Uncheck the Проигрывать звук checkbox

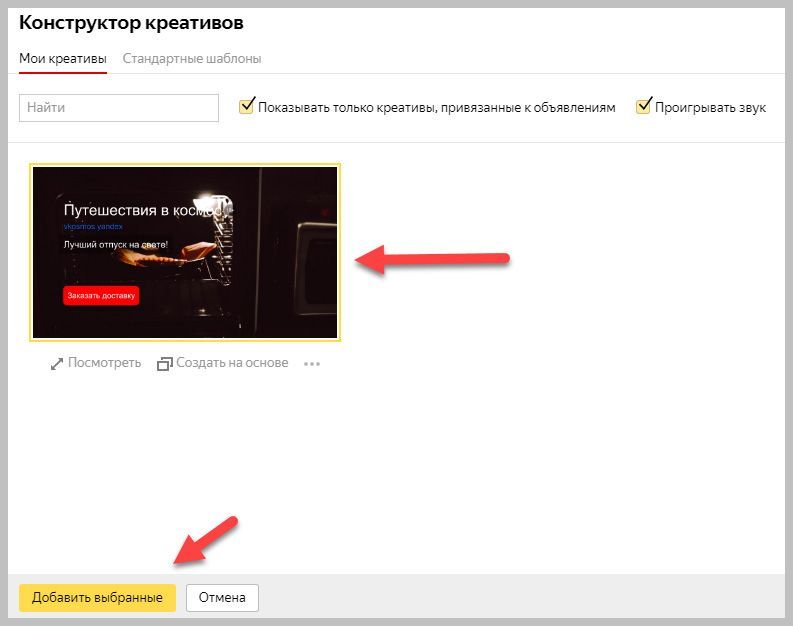click(x=644, y=107)
